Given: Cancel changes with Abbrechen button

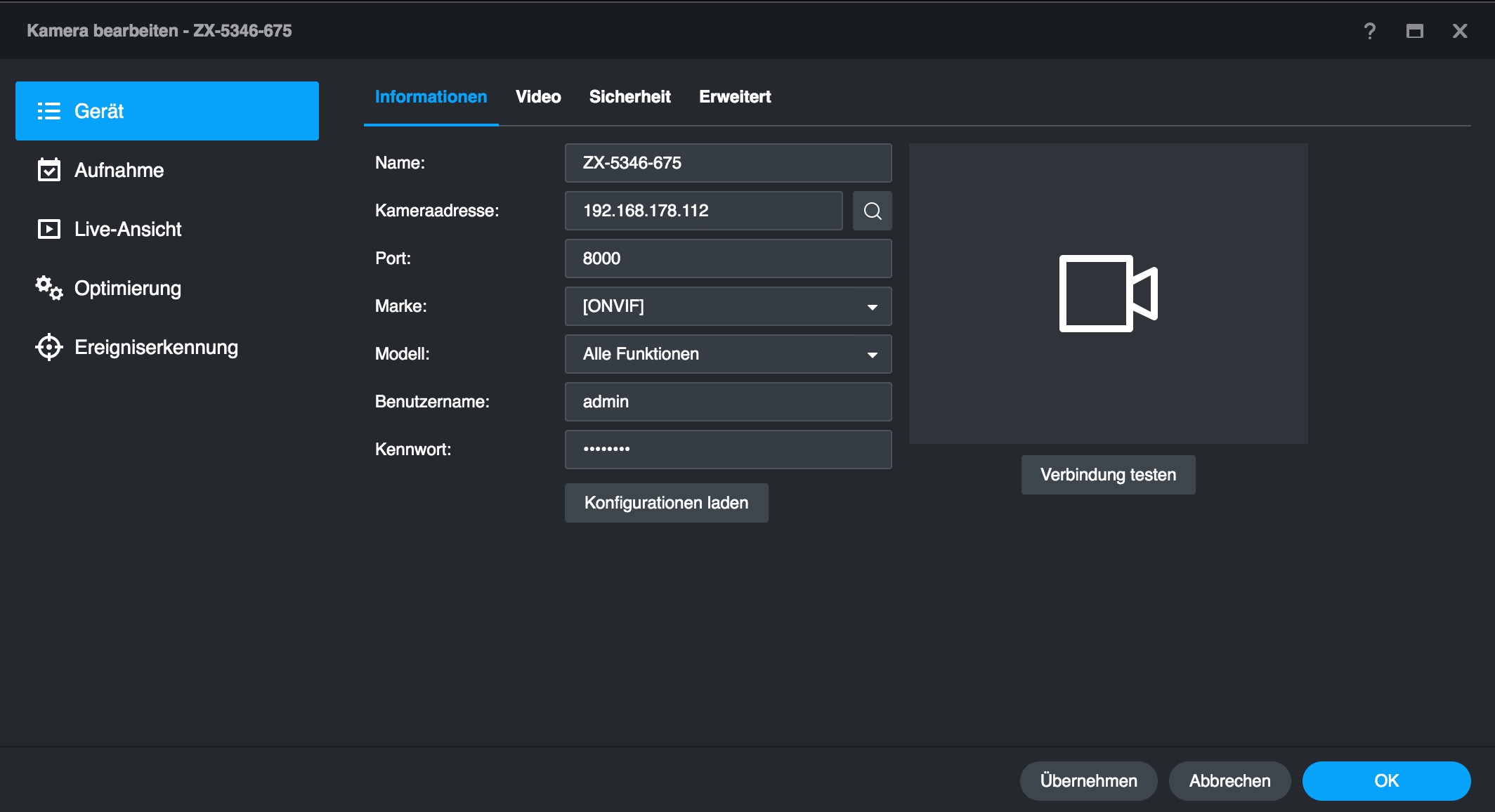Looking at the screenshot, I should (x=1229, y=781).
